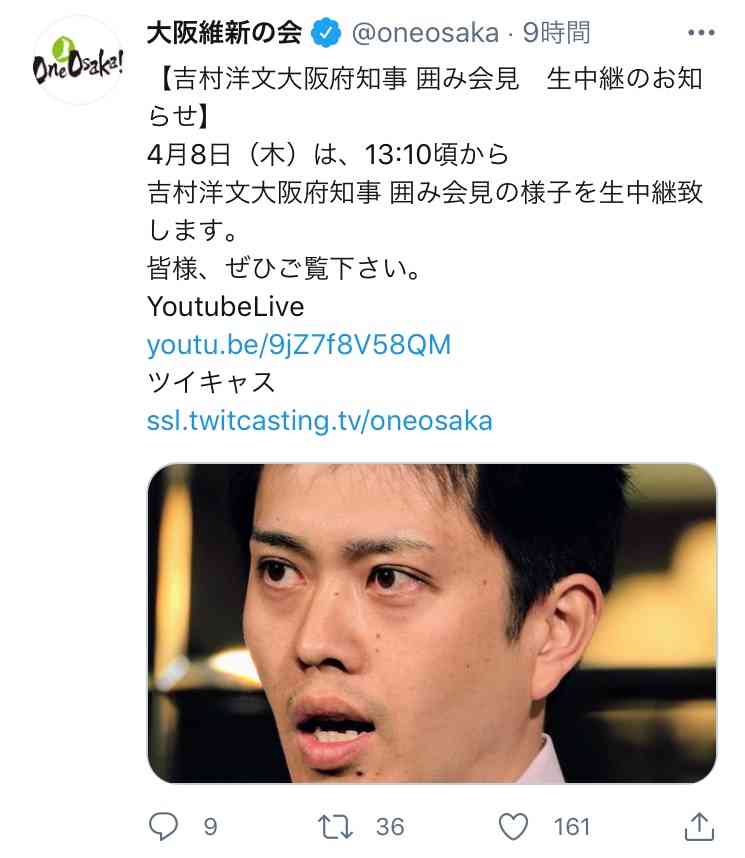Click the like count 161

[x=571, y=827]
